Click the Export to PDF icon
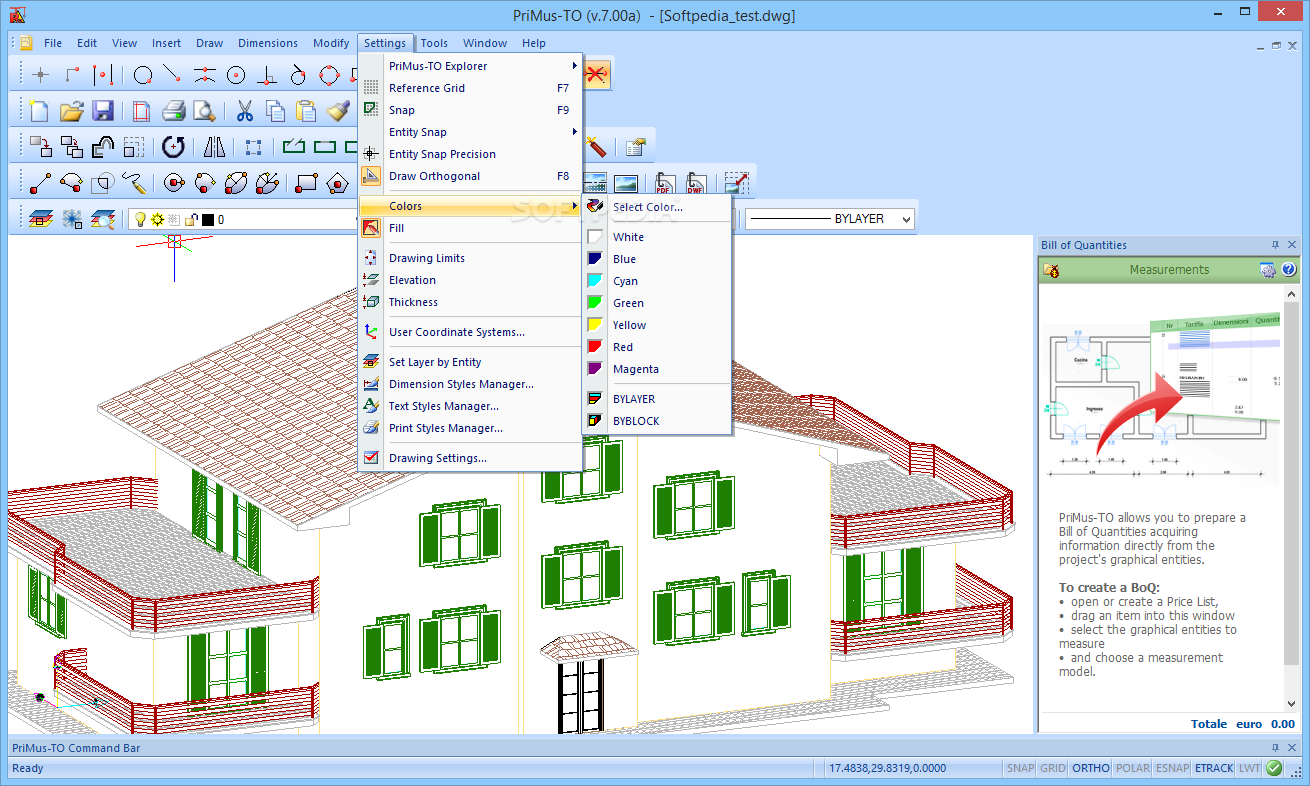This screenshot has width=1310, height=786. (x=664, y=184)
